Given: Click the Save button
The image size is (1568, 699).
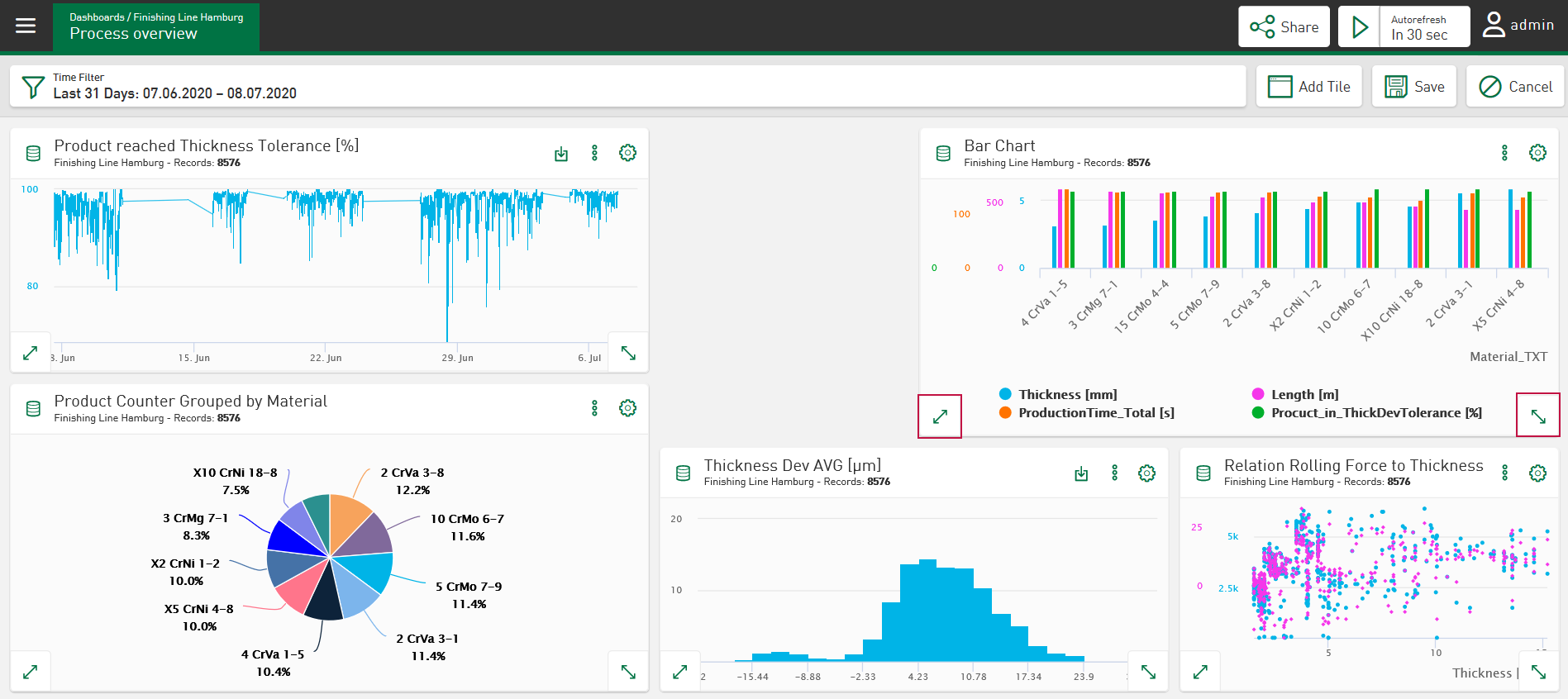Looking at the screenshot, I should point(1414,87).
